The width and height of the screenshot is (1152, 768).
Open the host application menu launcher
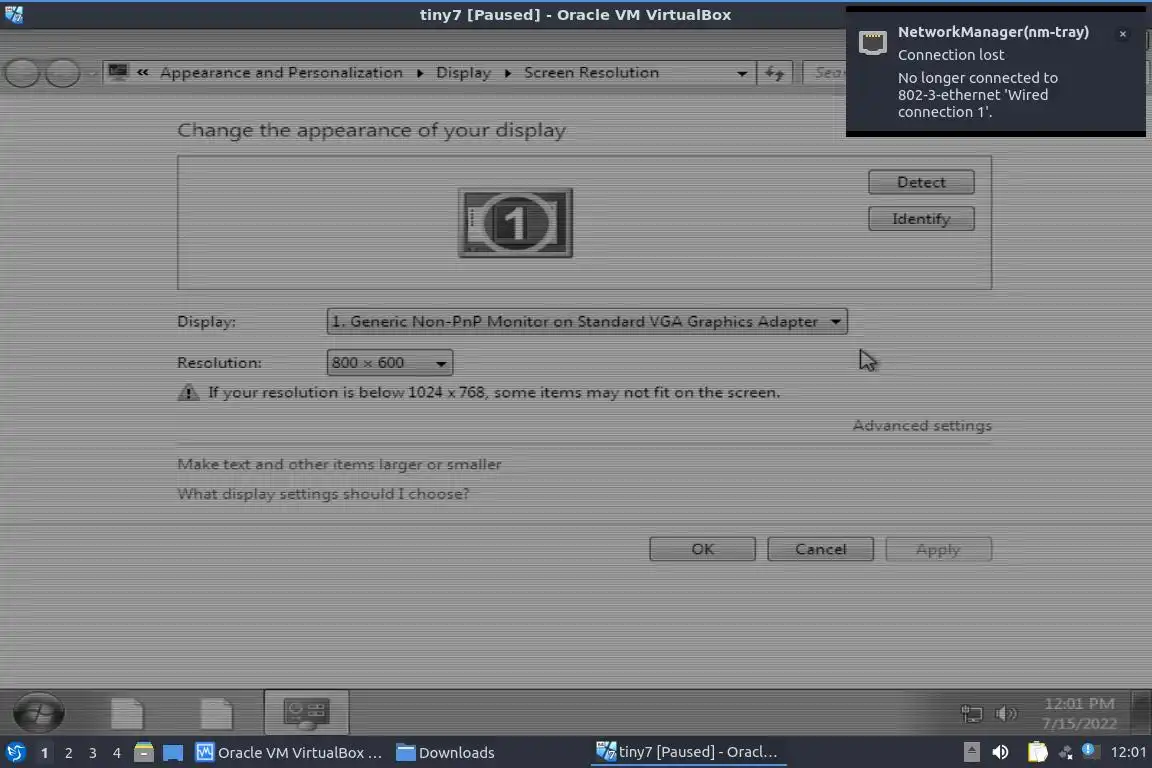tap(15, 752)
